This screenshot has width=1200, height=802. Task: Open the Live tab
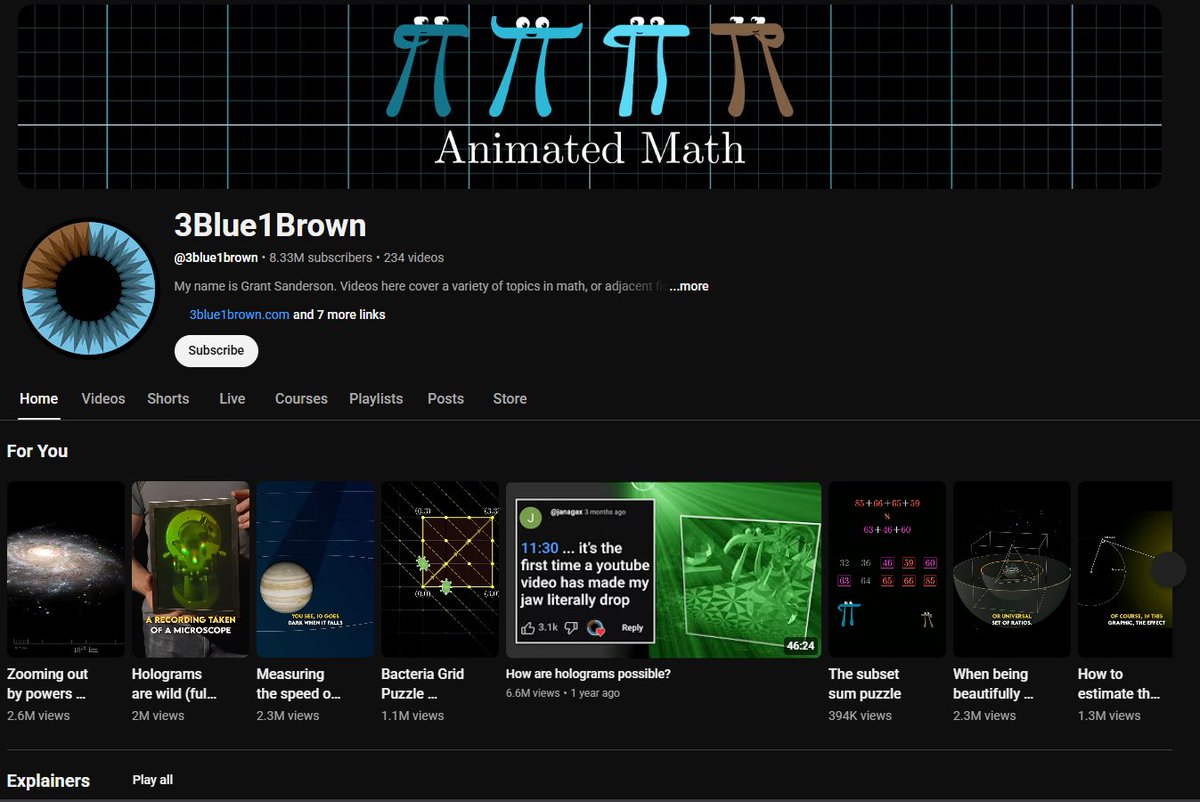[x=232, y=398]
